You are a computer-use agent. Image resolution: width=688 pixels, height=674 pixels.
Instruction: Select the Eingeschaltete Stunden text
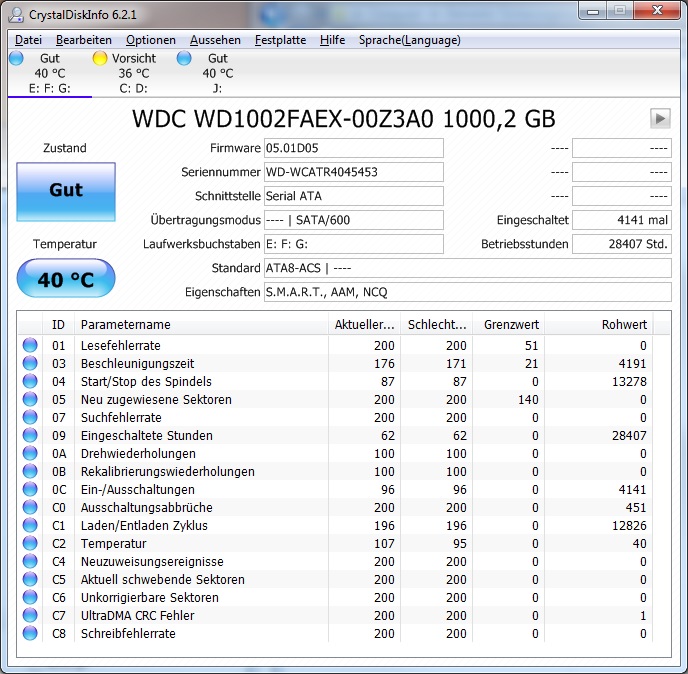click(x=147, y=436)
